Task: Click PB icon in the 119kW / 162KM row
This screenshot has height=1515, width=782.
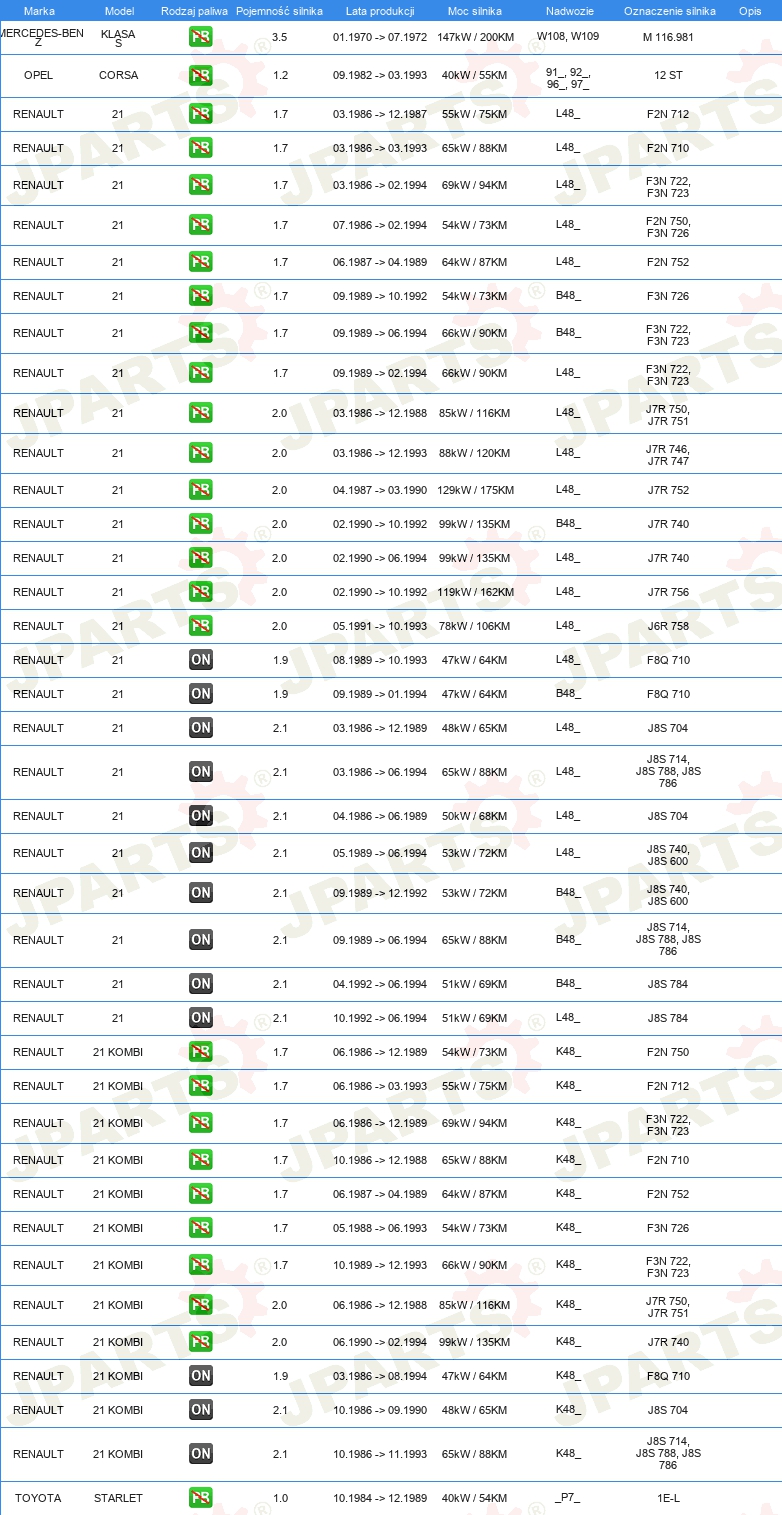Action: (200, 592)
